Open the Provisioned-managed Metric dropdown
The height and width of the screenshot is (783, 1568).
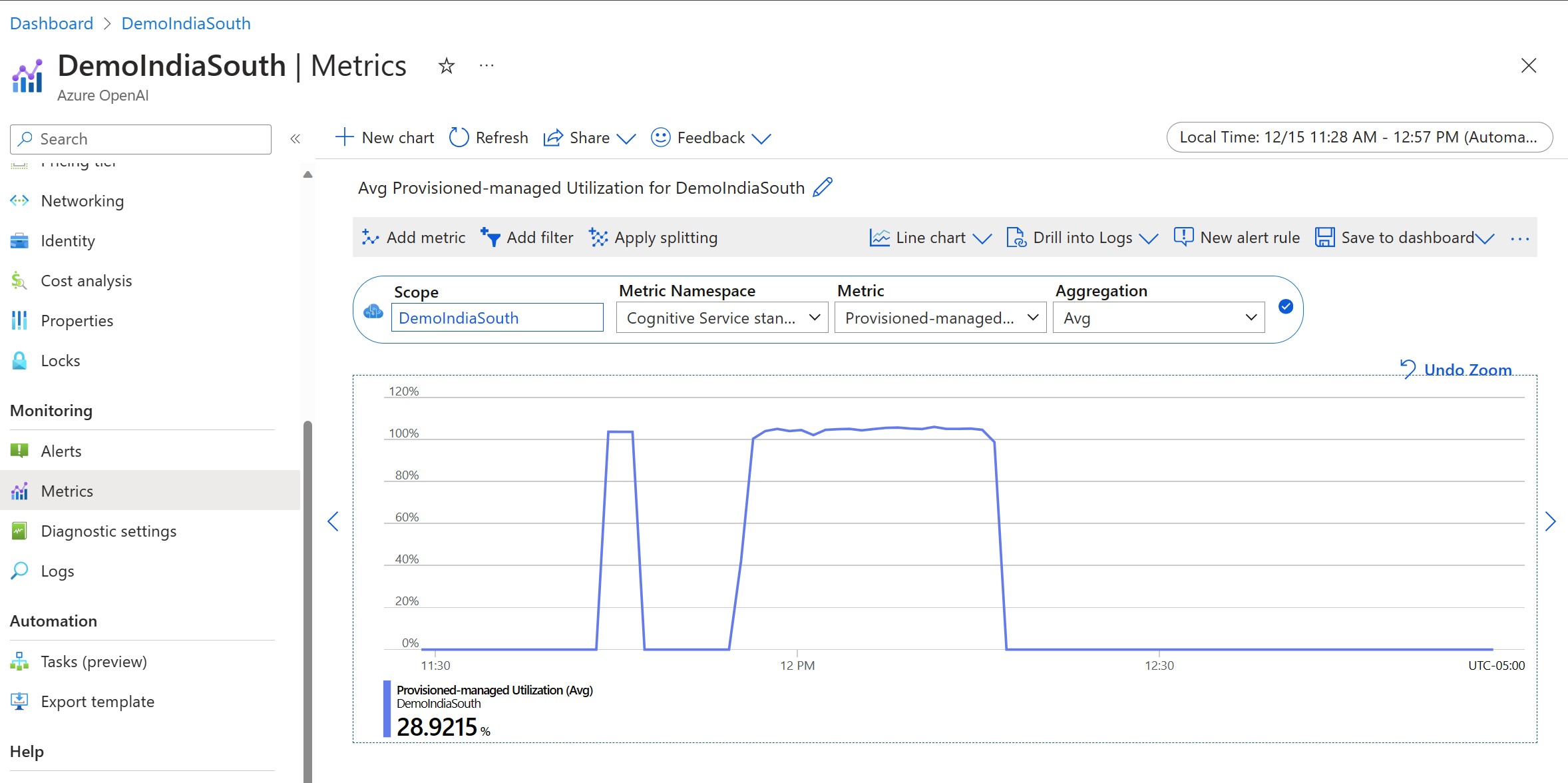click(x=940, y=318)
